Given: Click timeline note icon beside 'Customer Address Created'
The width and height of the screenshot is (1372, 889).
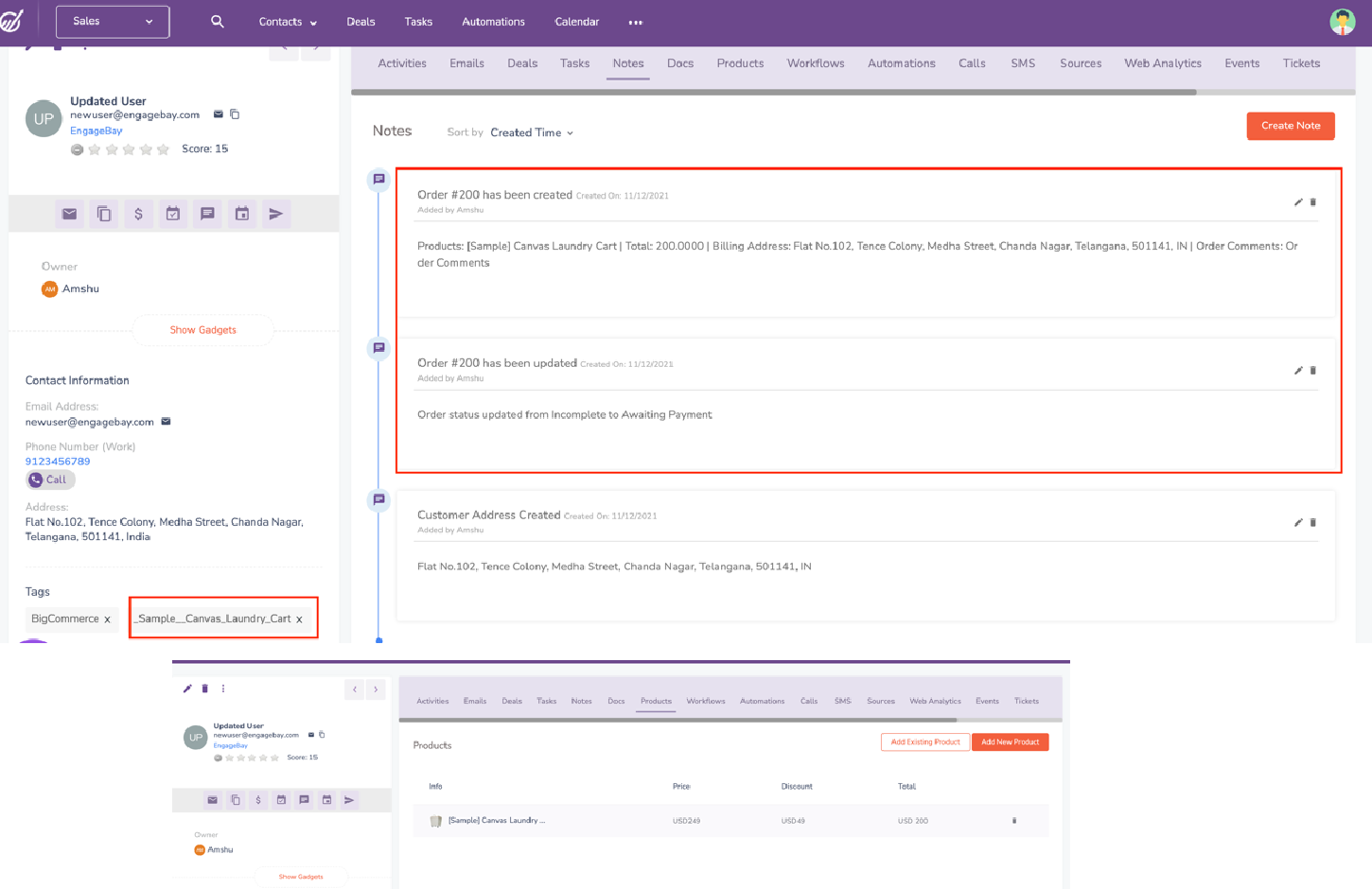Looking at the screenshot, I should pyautogui.click(x=378, y=499).
